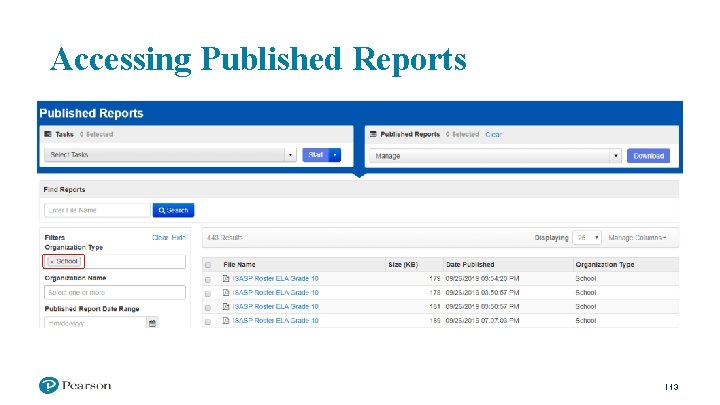Image resolution: width=720 pixels, height=405 pixels.
Task: Open the 181 KB ISASP Roster report
Action: pos(276,307)
